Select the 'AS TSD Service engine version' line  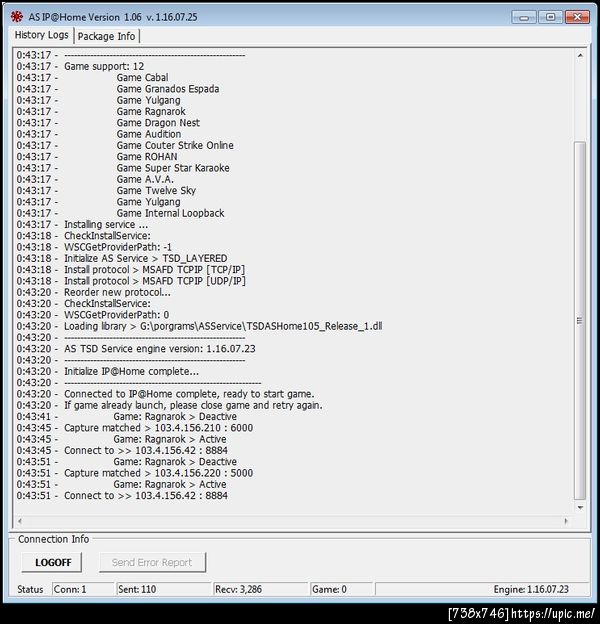coord(136,349)
